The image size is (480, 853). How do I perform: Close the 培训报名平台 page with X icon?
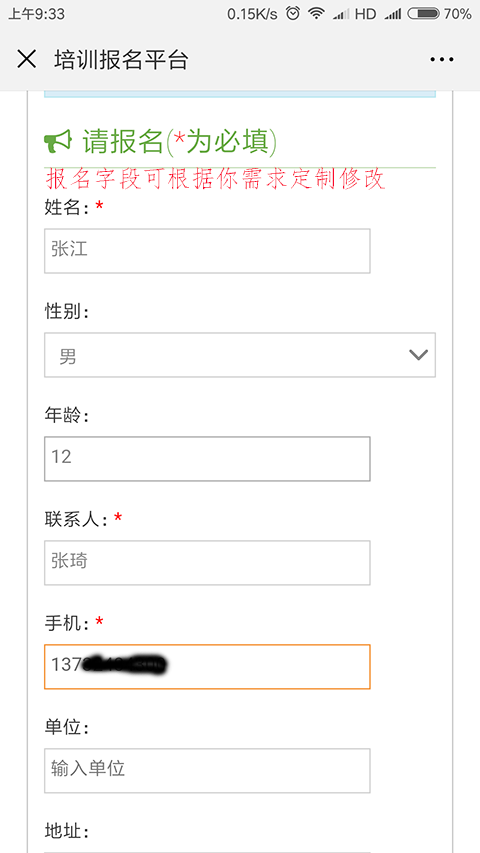pyautogui.click(x=27, y=59)
